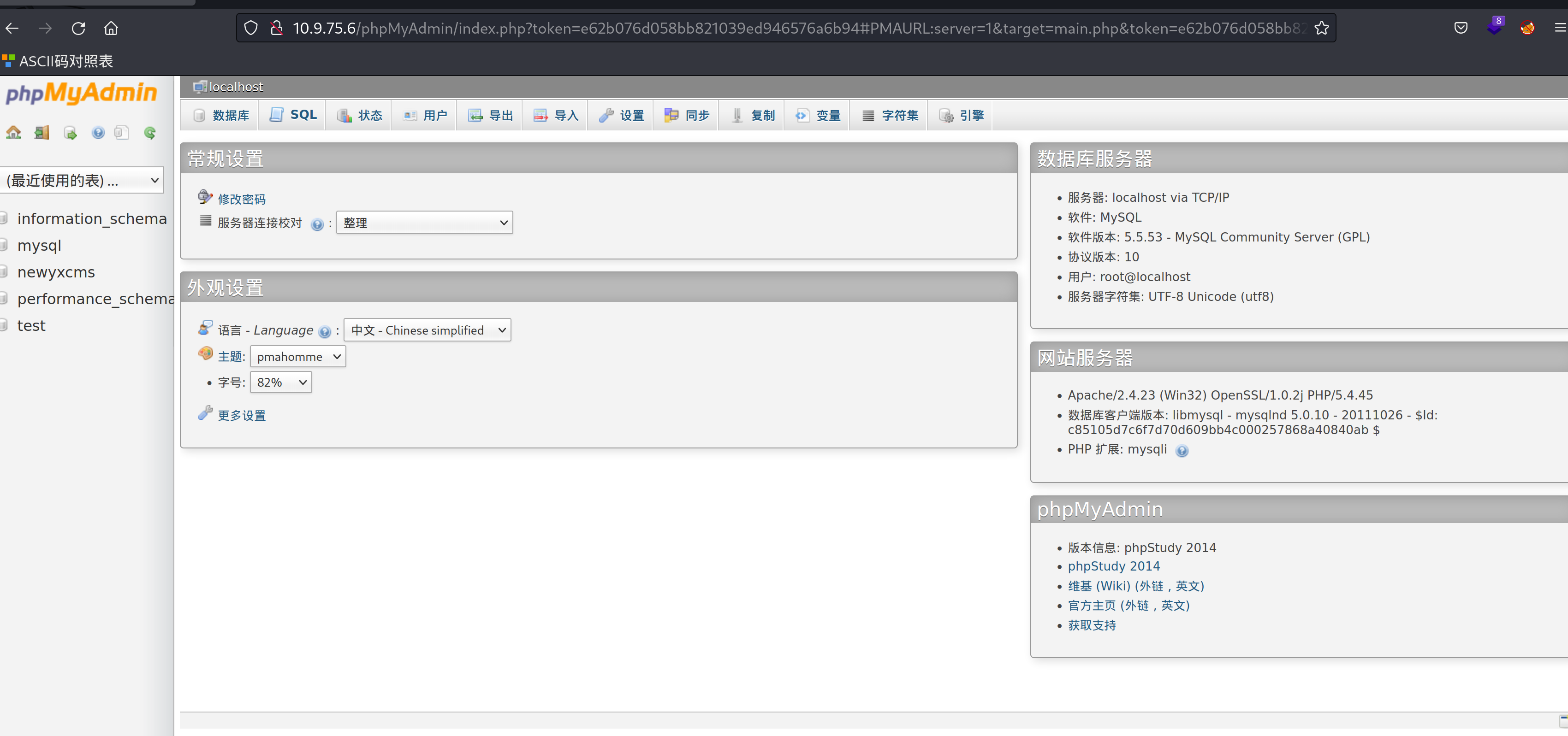
Task: Click the purple extension icon with badge 8
Action: coord(1494,27)
